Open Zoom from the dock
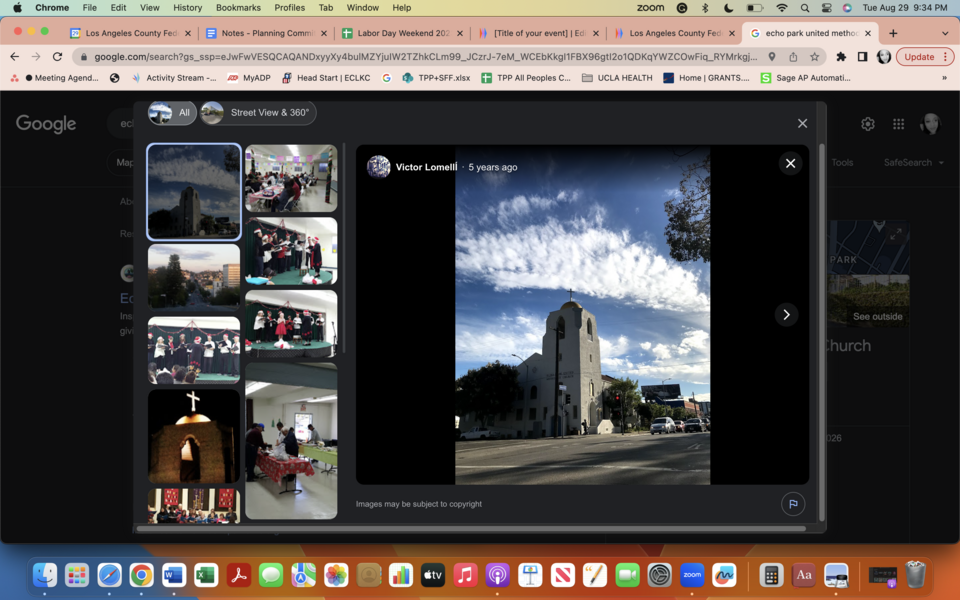This screenshot has height=600, width=960. tap(691, 575)
